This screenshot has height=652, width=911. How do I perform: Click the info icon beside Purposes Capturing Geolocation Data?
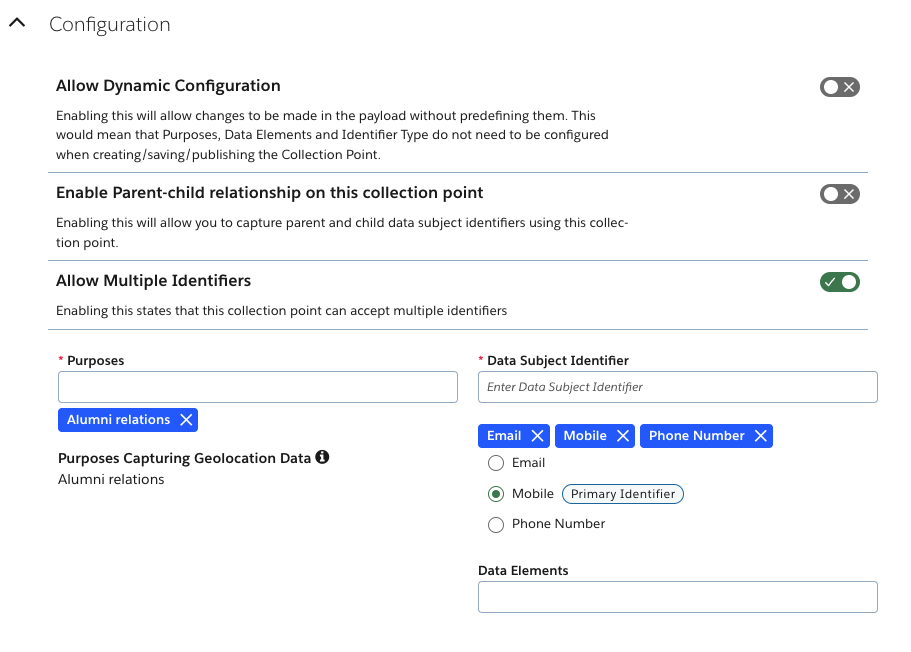pyautogui.click(x=321, y=457)
